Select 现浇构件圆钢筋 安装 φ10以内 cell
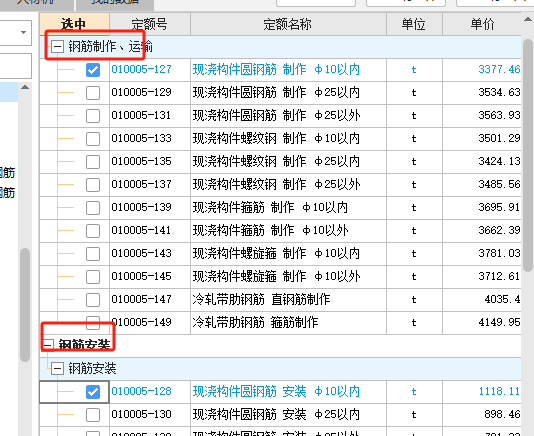This screenshot has width=534, height=436. click(288, 392)
